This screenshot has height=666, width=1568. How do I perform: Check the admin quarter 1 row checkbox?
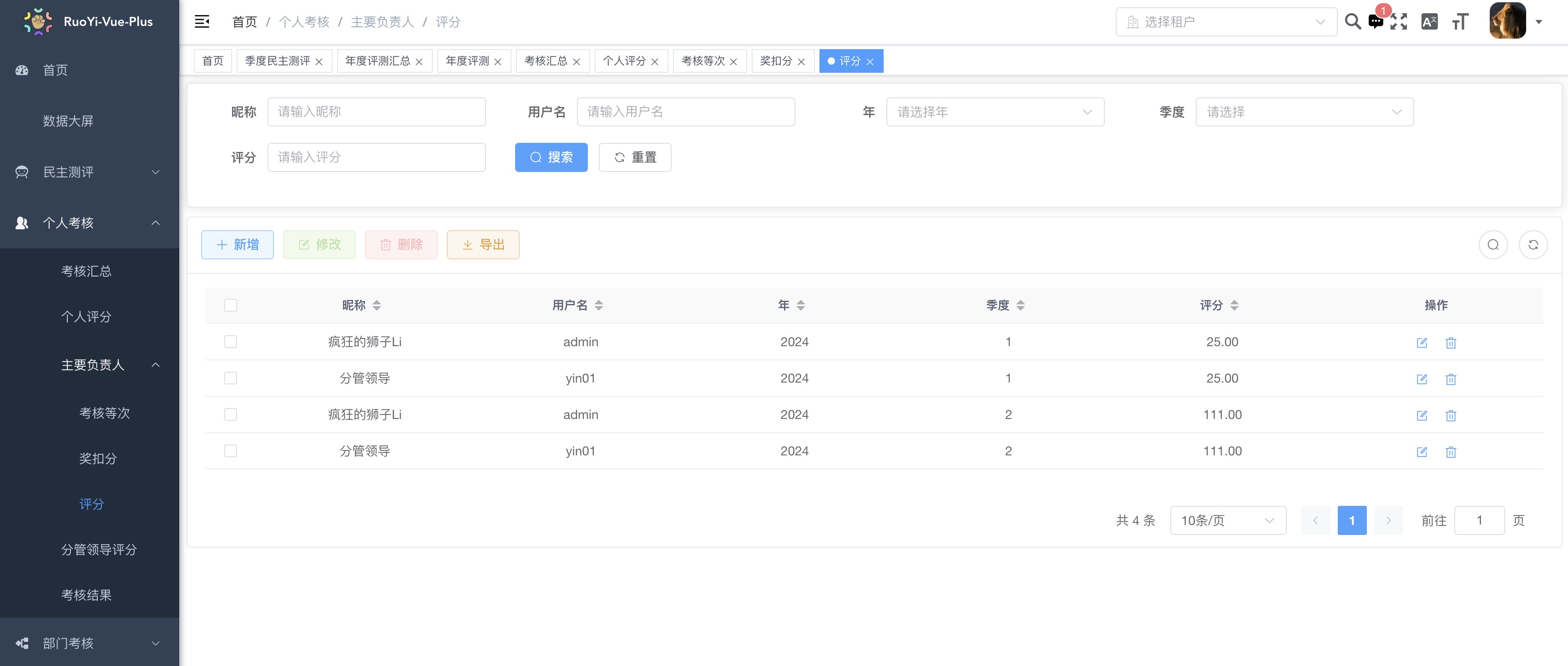[231, 342]
